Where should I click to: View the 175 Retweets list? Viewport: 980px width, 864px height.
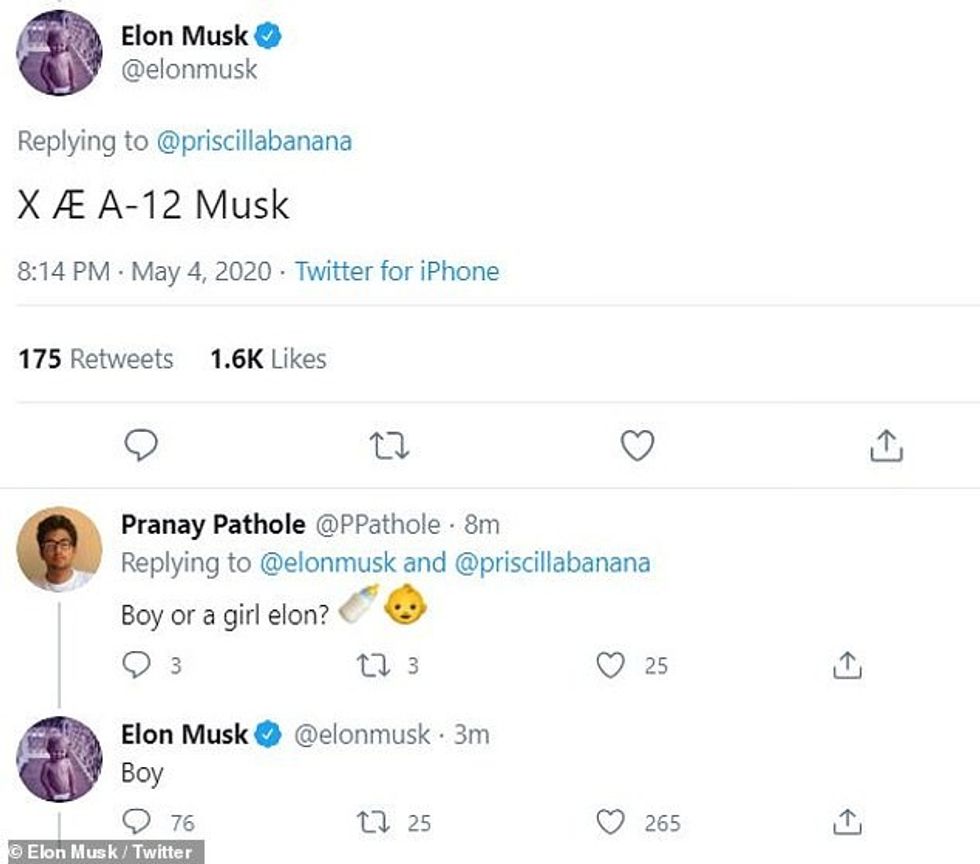pos(93,359)
